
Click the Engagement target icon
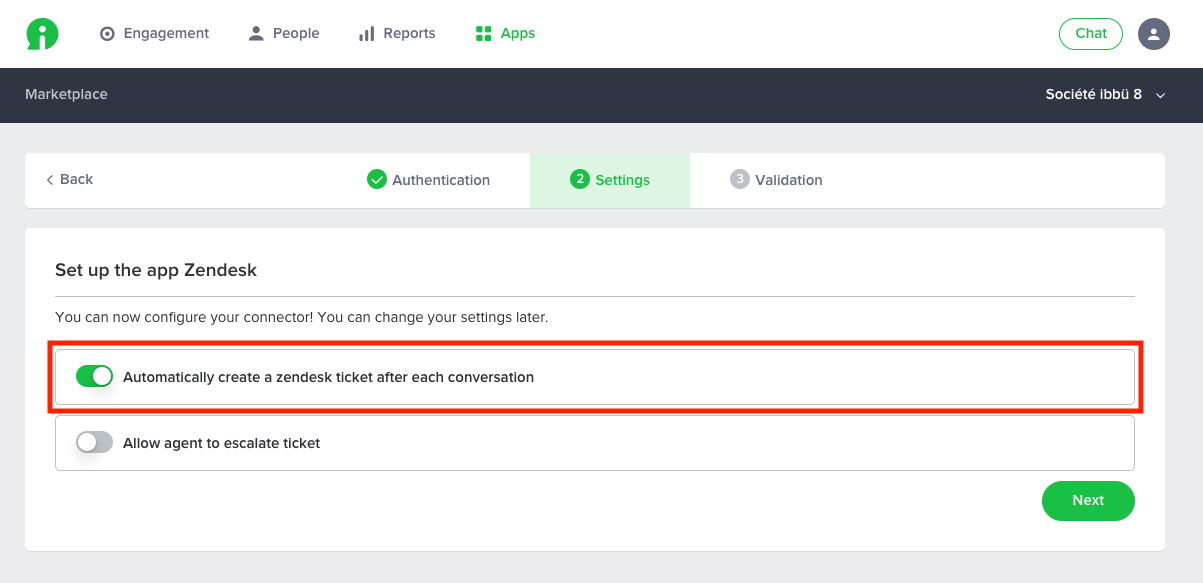108,34
